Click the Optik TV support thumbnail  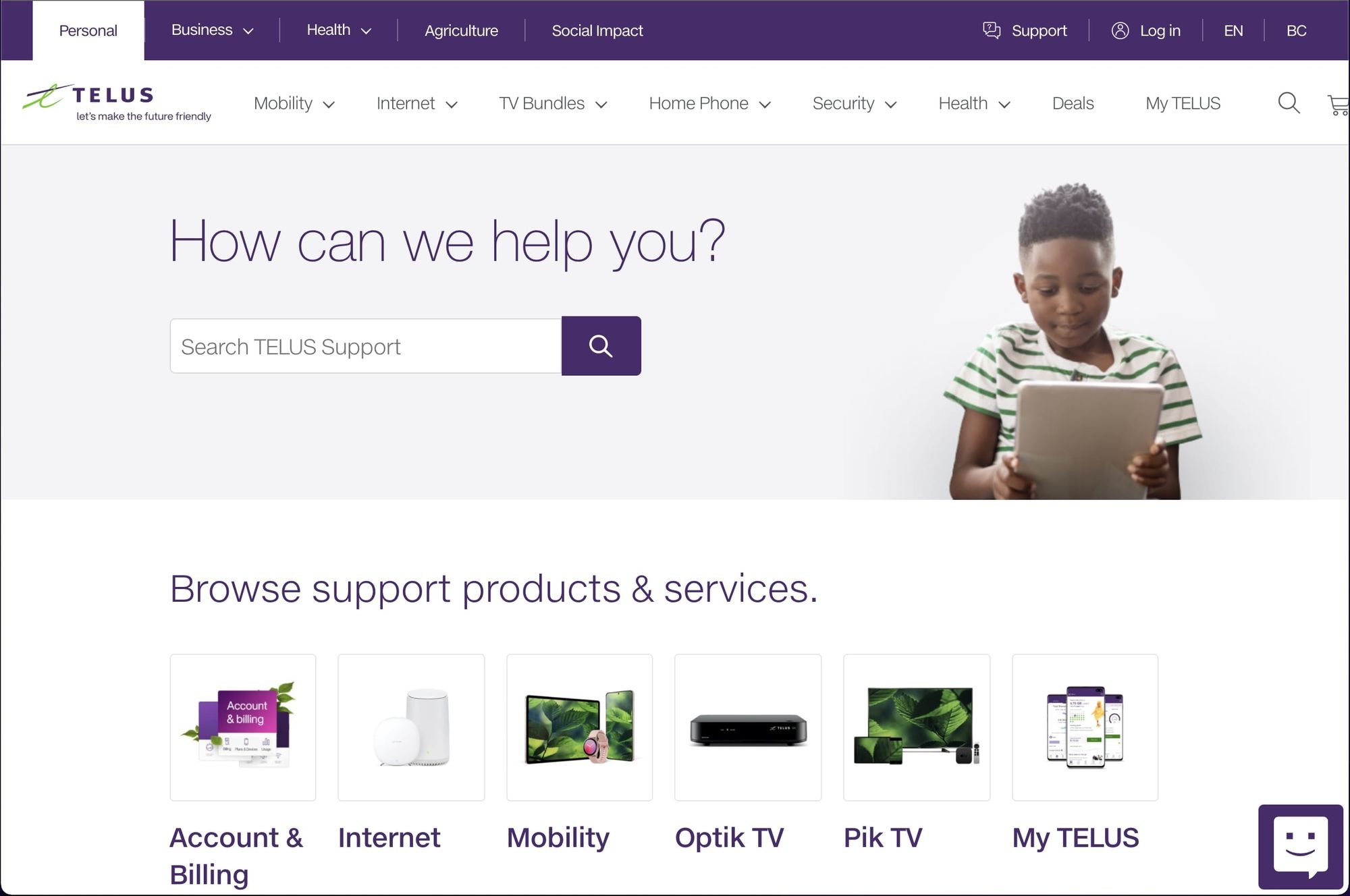coord(747,727)
